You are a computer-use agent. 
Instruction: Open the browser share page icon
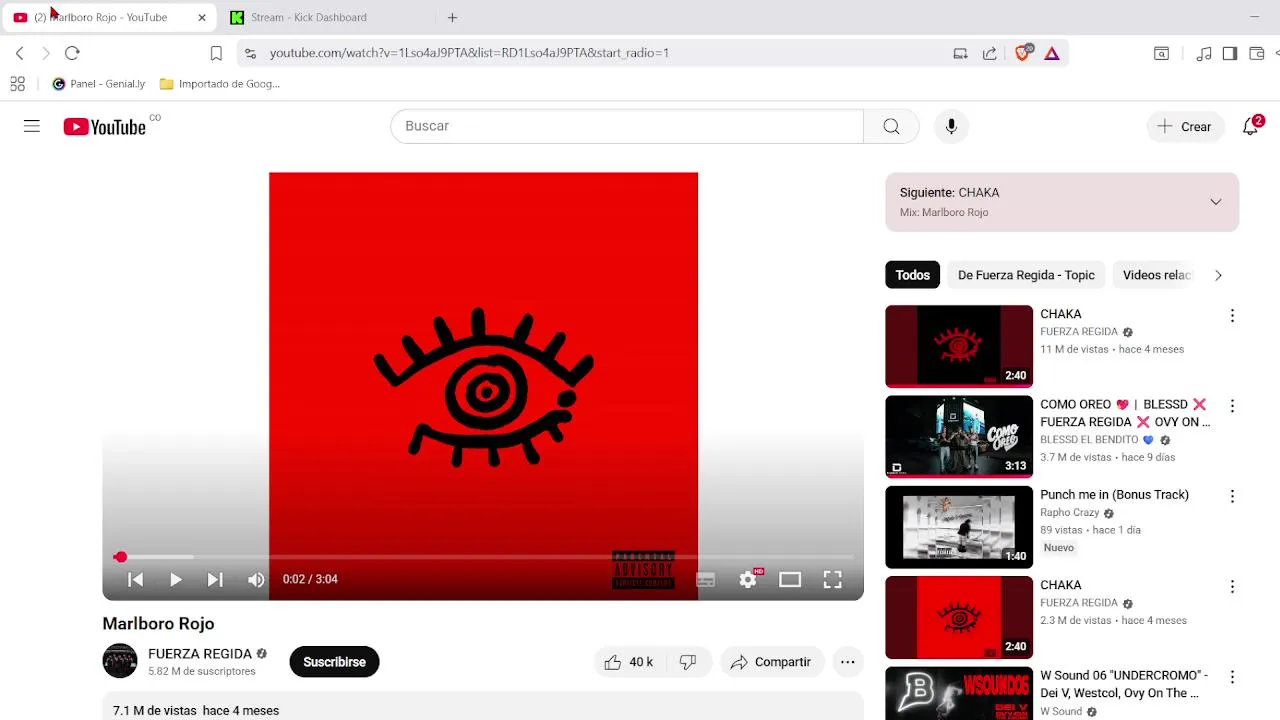(989, 53)
